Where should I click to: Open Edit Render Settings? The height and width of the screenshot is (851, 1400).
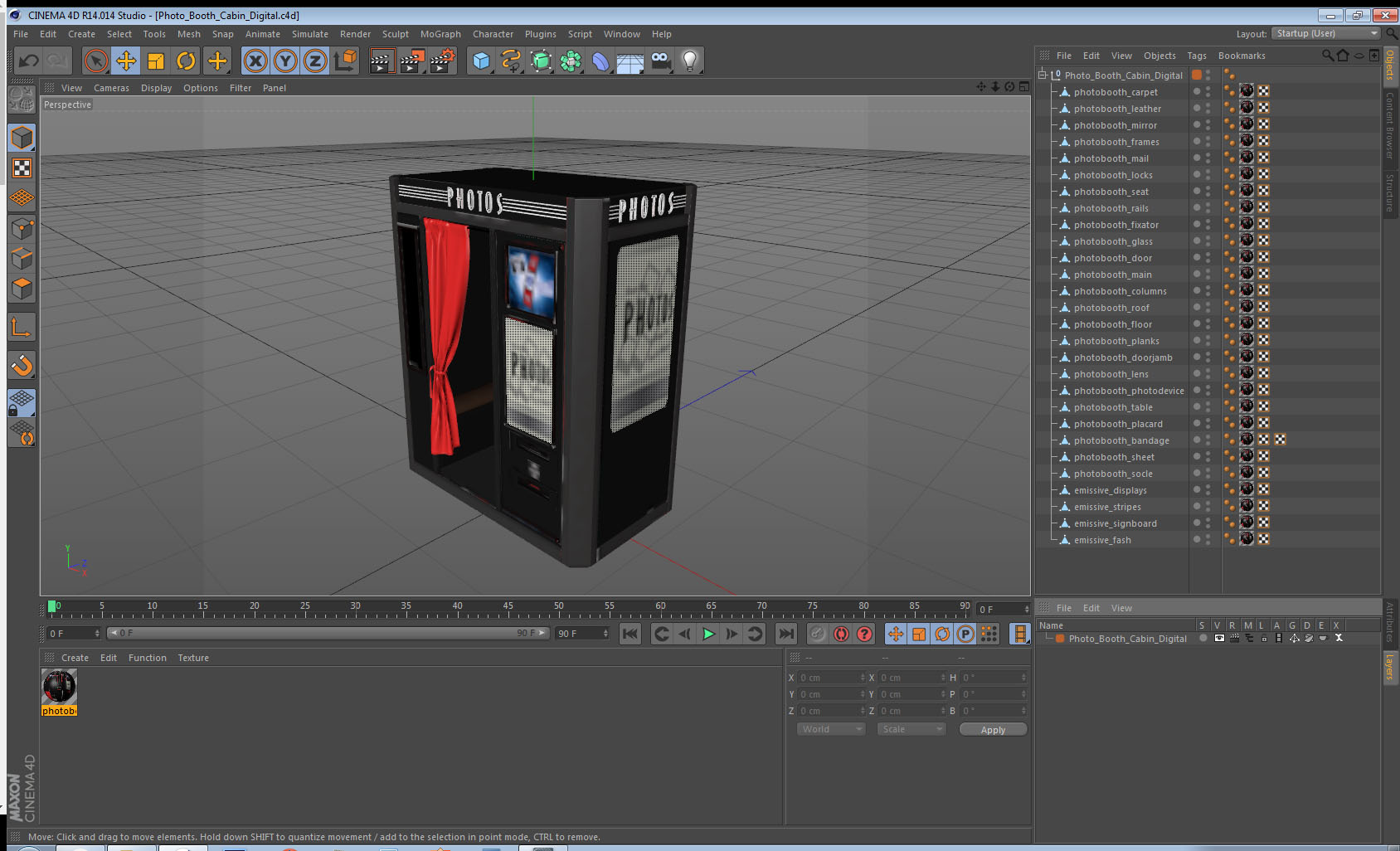(x=443, y=61)
